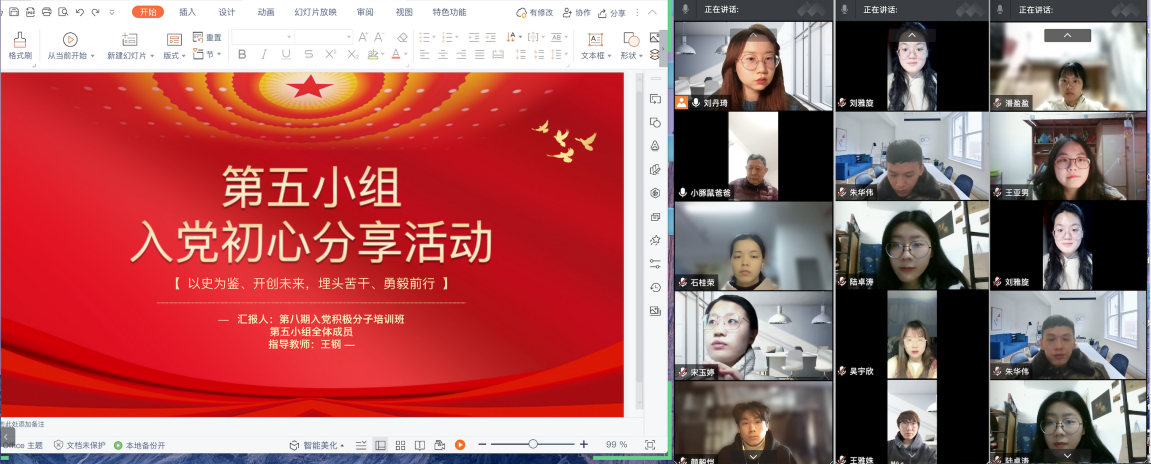
Task: Click the Format Painter (格式刷) brush icon
Action: tap(20, 40)
